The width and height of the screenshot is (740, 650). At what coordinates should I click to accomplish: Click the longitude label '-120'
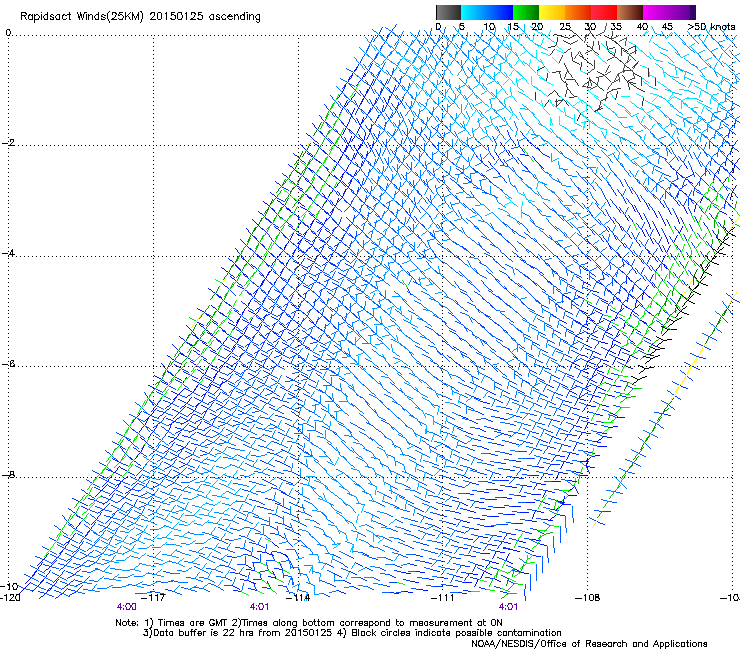10,597
